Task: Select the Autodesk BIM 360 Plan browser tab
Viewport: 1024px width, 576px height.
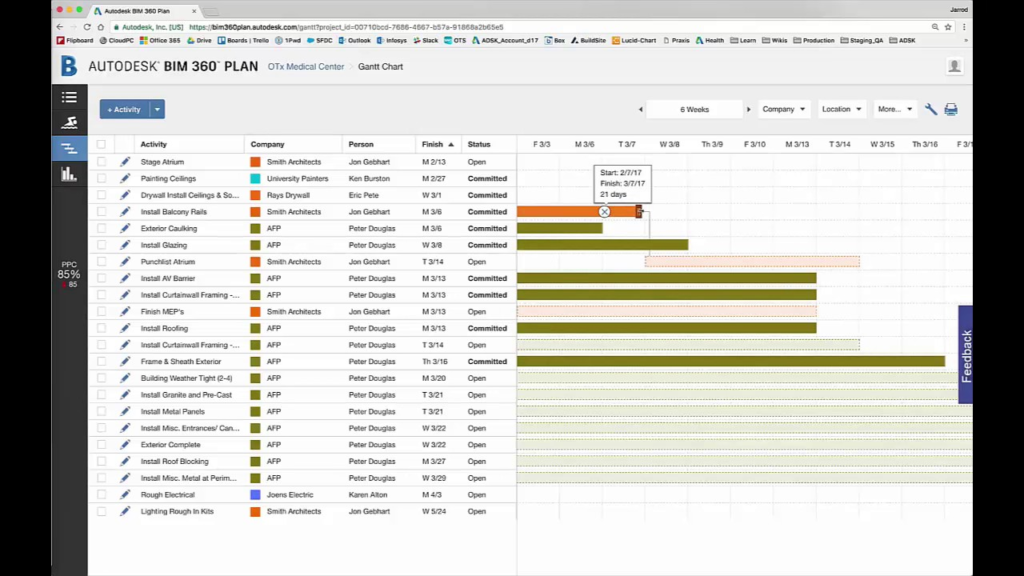Action: 145,11
